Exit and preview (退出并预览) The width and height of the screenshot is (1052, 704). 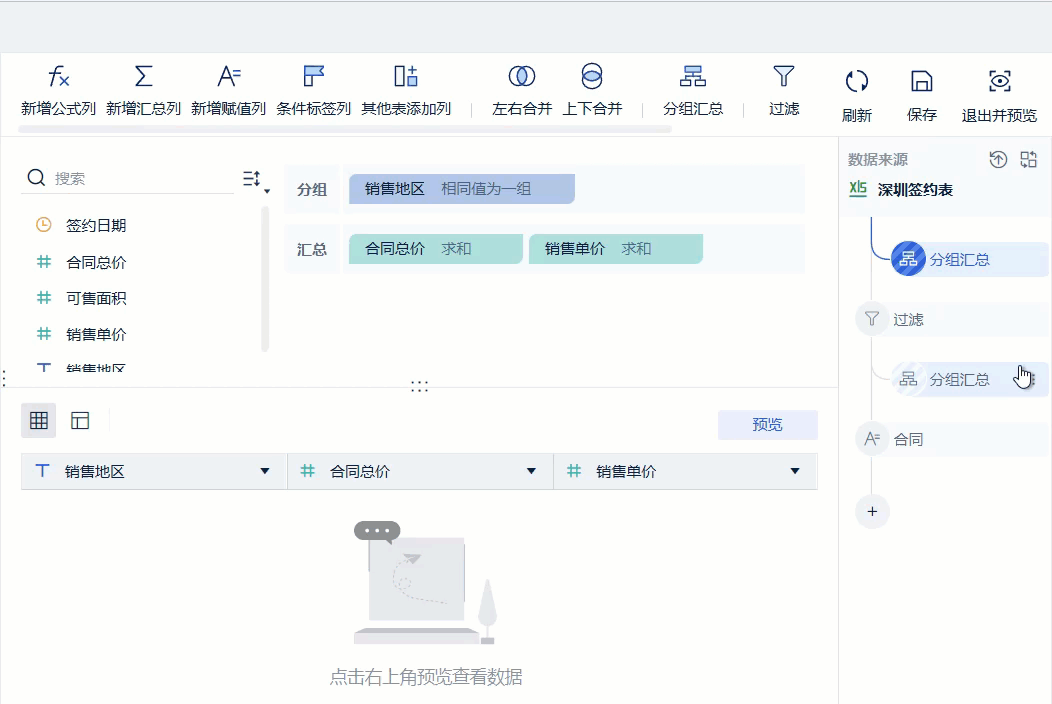click(x=1000, y=97)
